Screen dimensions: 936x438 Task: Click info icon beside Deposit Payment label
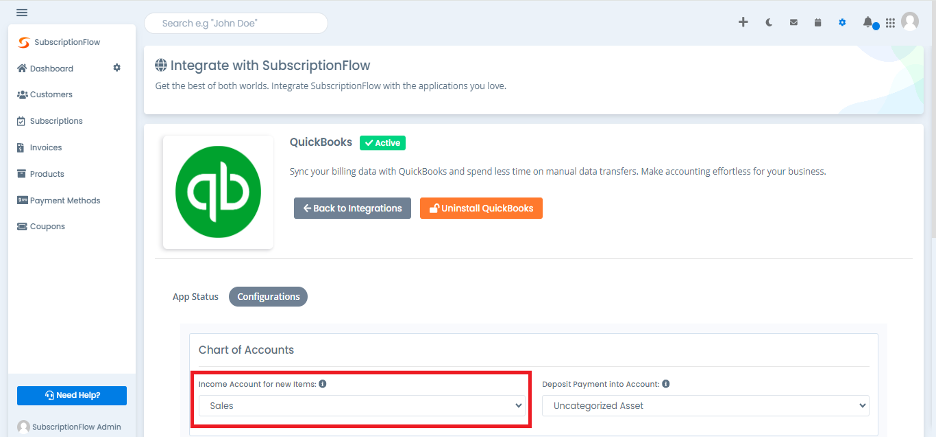666,384
